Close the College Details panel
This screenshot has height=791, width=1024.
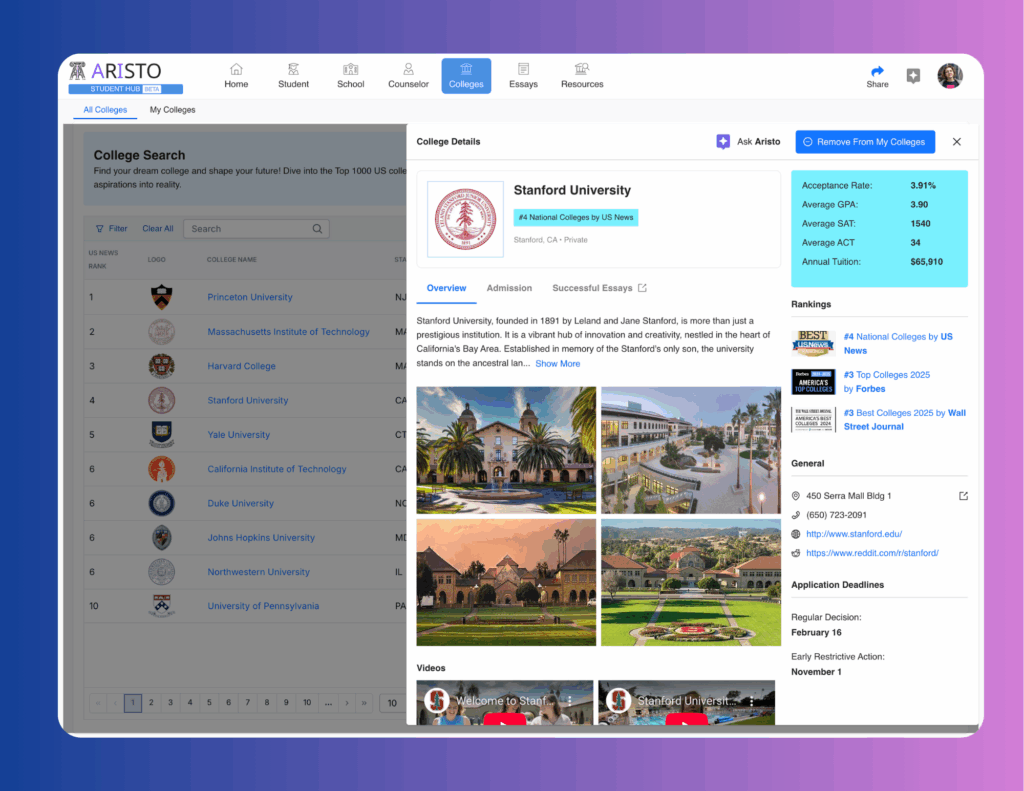956,142
